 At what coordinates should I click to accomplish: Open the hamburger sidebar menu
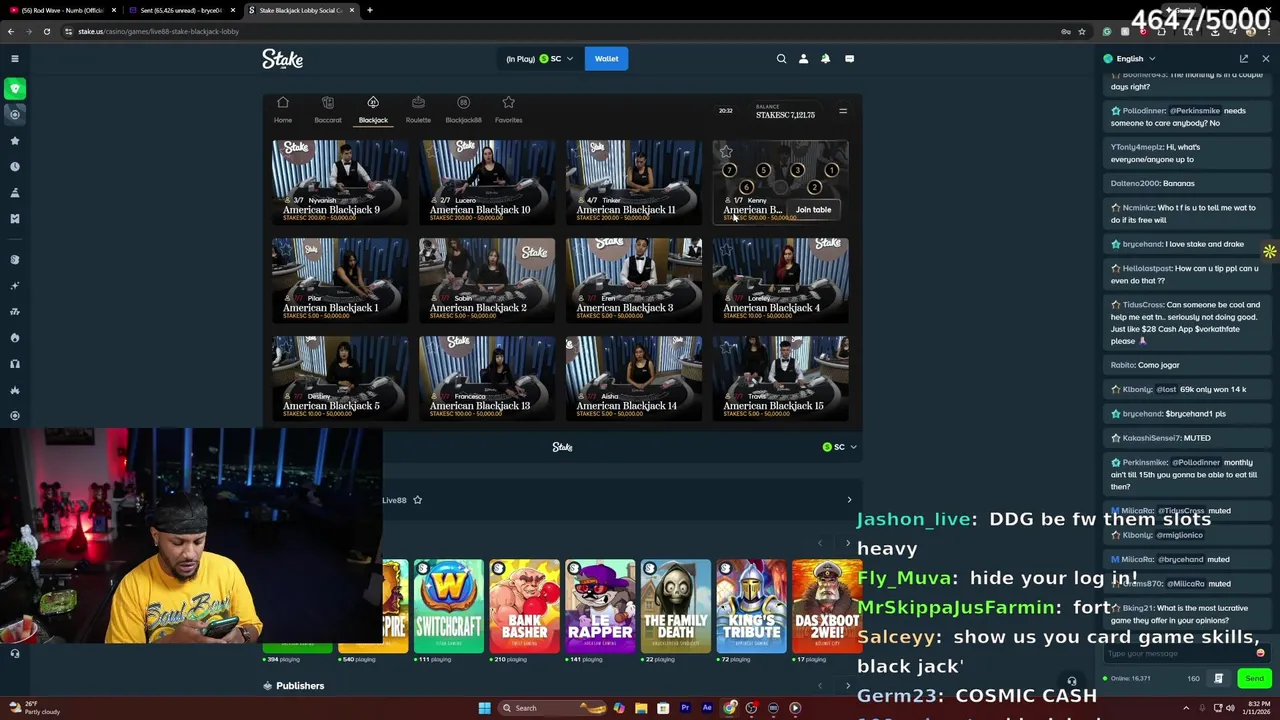click(15, 59)
